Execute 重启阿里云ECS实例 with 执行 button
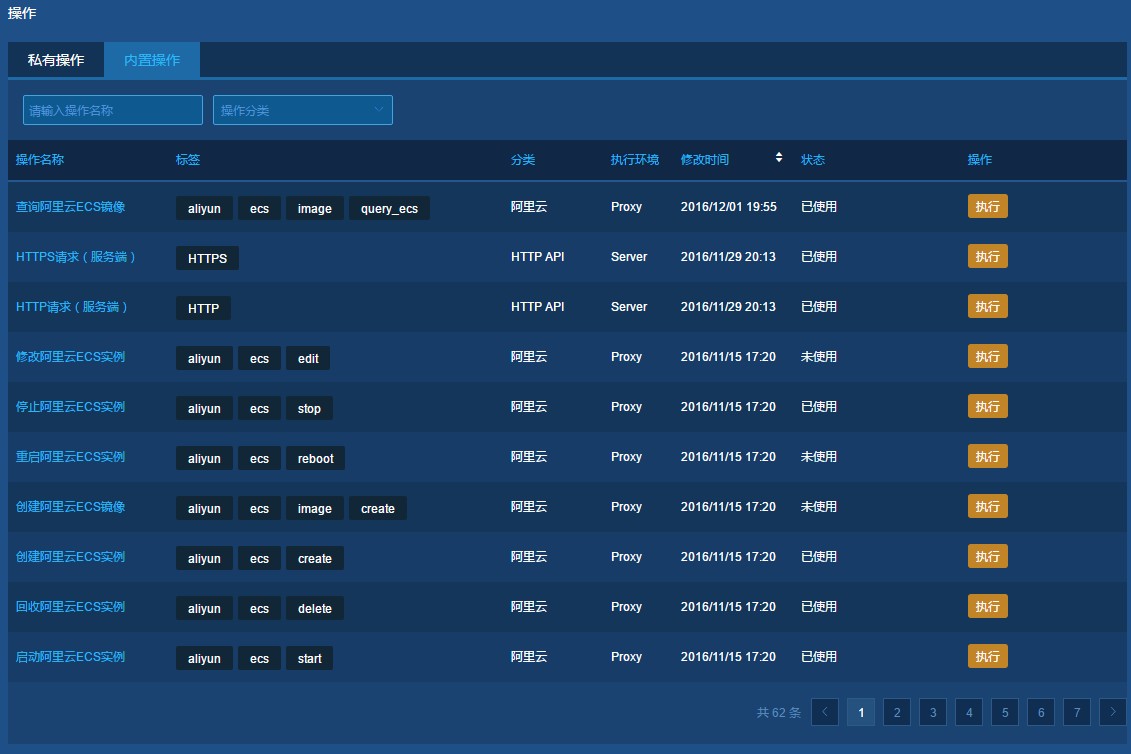 point(987,457)
